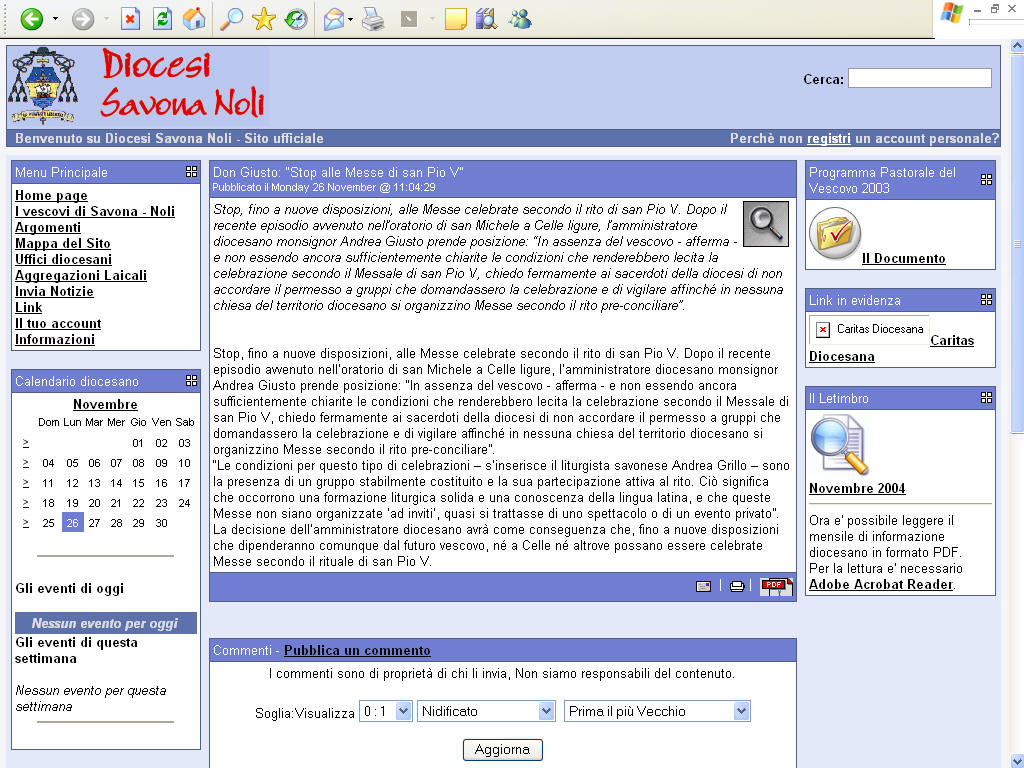1024x768 pixels.
Task: Collapse the Menu Principale block
Action: point(191,172)
